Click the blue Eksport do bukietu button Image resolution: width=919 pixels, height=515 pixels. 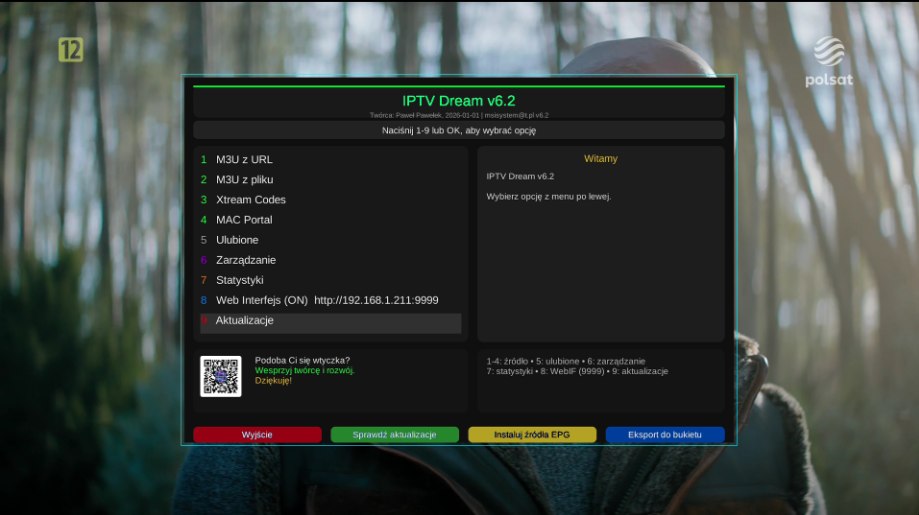click(x=664, y=435)
